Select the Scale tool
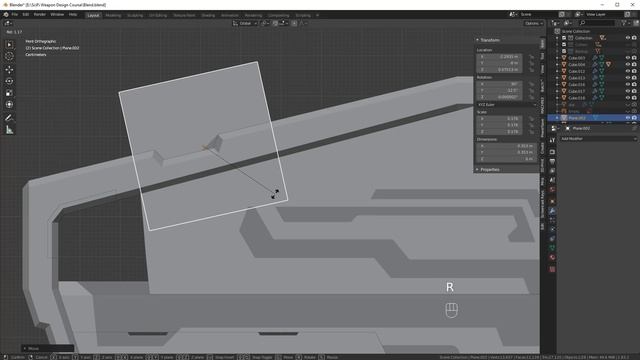 click(9, 93)
